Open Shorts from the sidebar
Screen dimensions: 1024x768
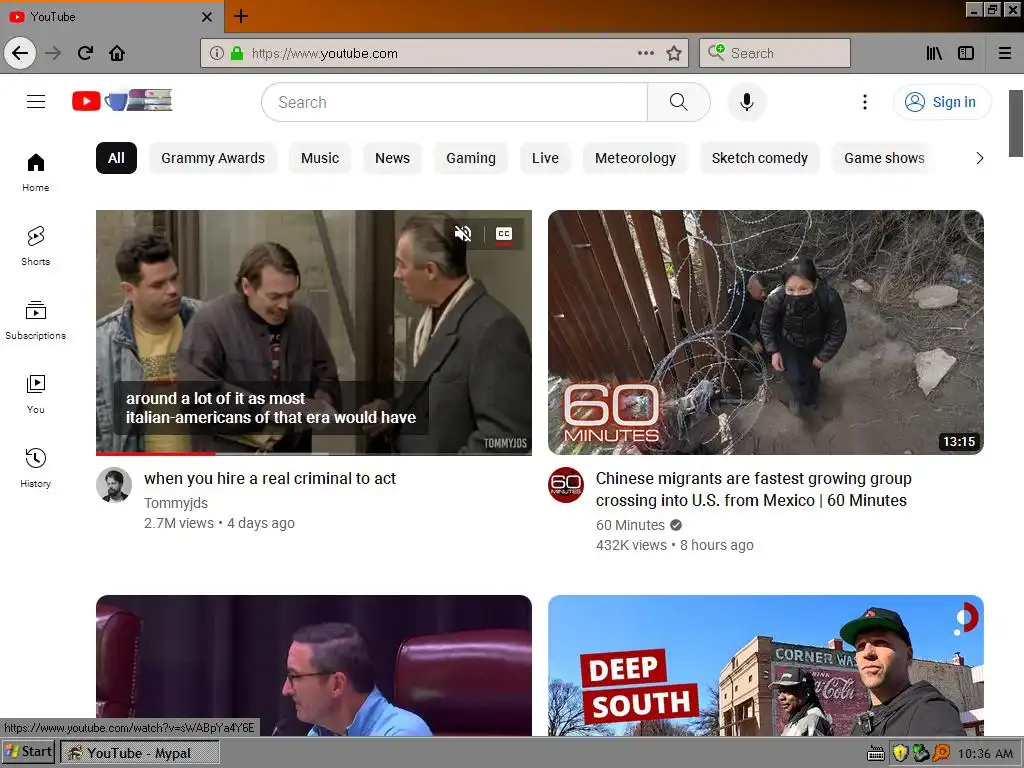point(36,246)
